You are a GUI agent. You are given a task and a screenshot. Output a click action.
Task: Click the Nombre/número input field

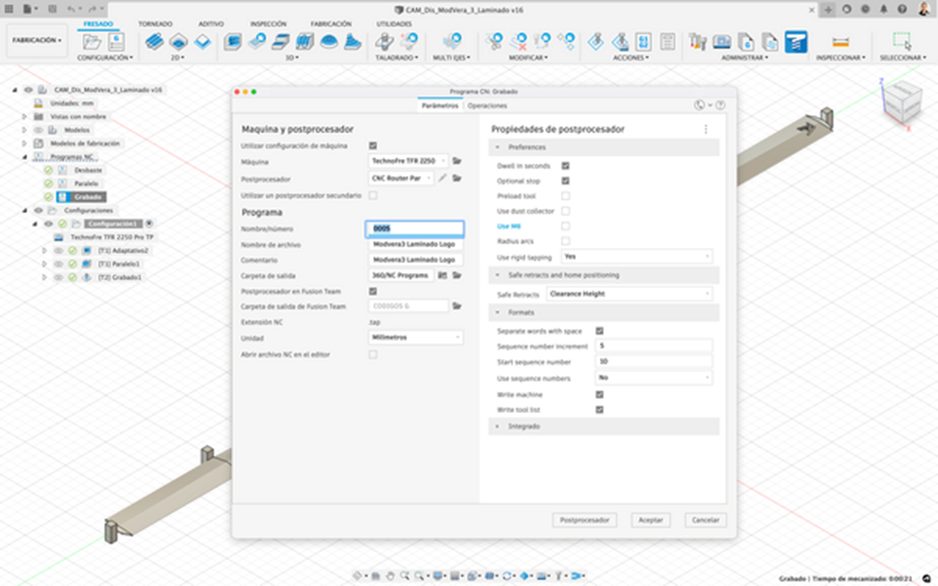click(415, 228)
